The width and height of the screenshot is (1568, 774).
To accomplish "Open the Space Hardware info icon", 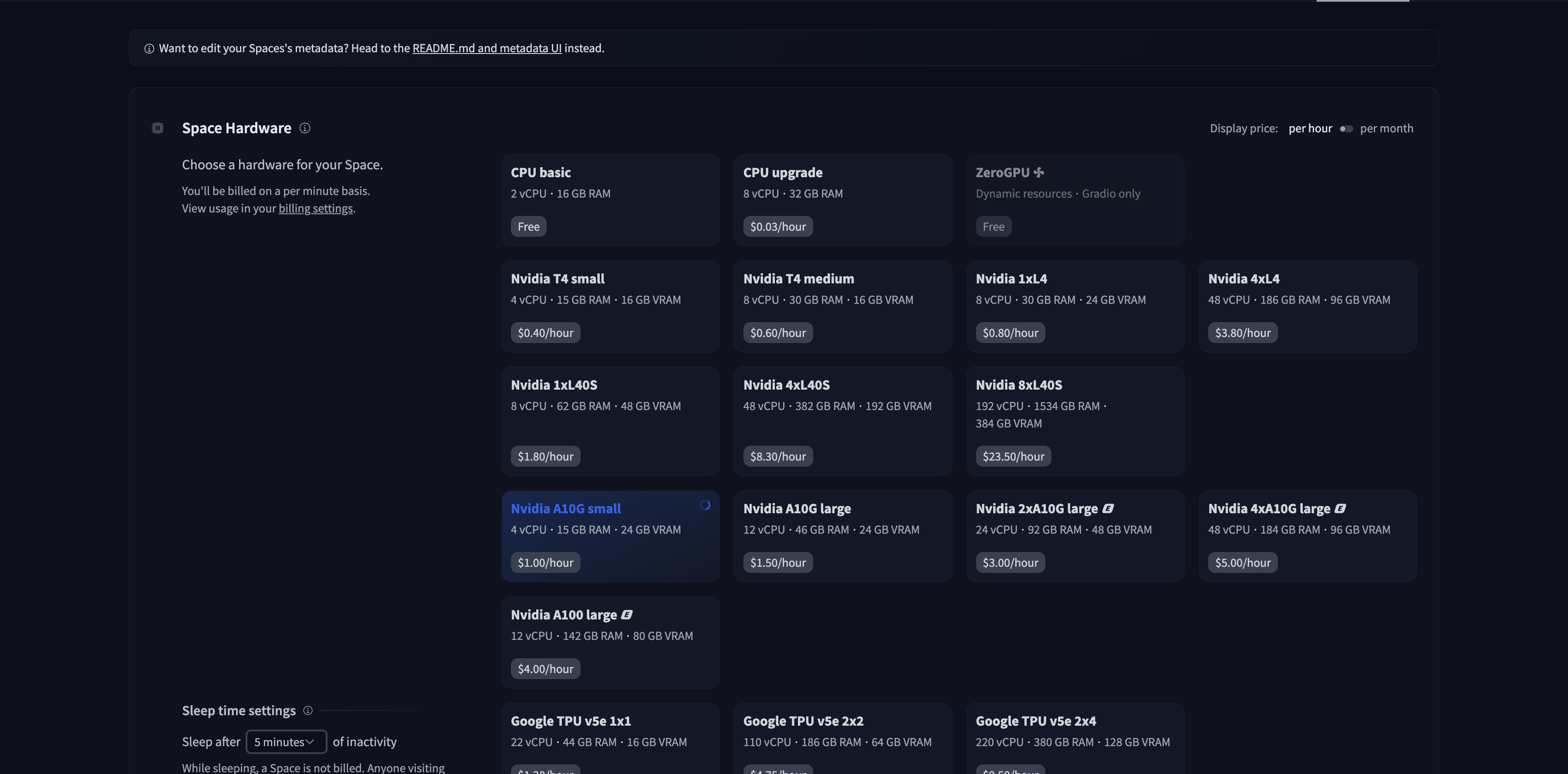I will pos(305,128).
